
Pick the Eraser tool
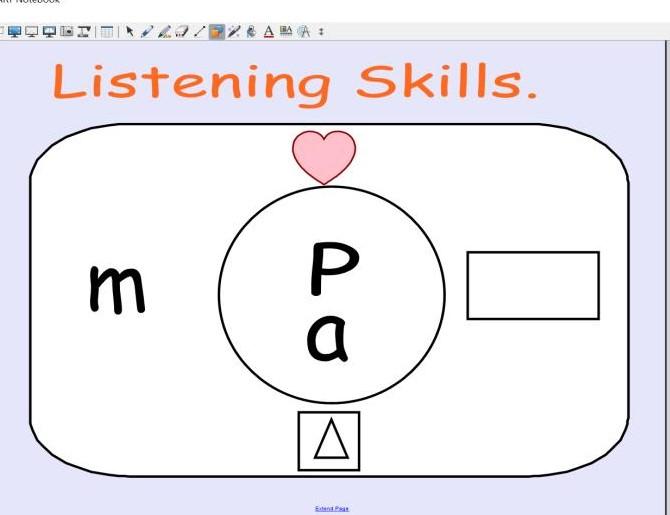pos(182,32)
